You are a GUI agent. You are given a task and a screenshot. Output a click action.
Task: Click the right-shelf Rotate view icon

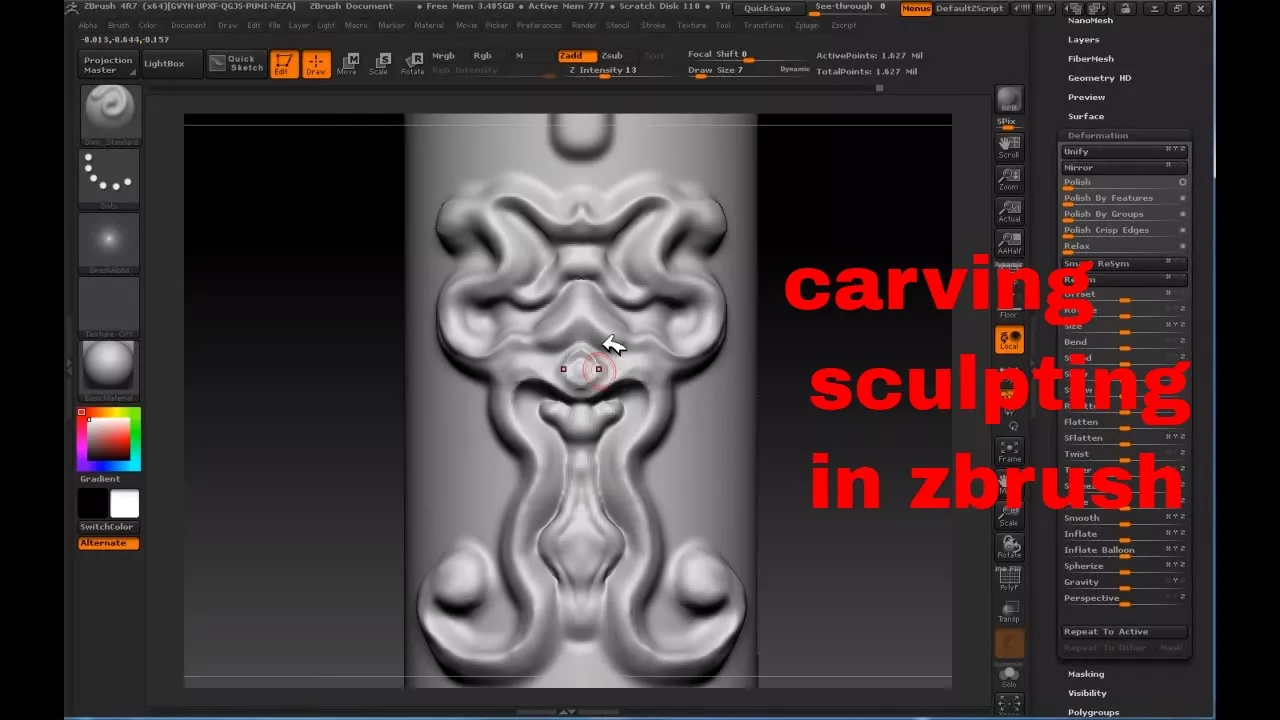pos(1009,547)
